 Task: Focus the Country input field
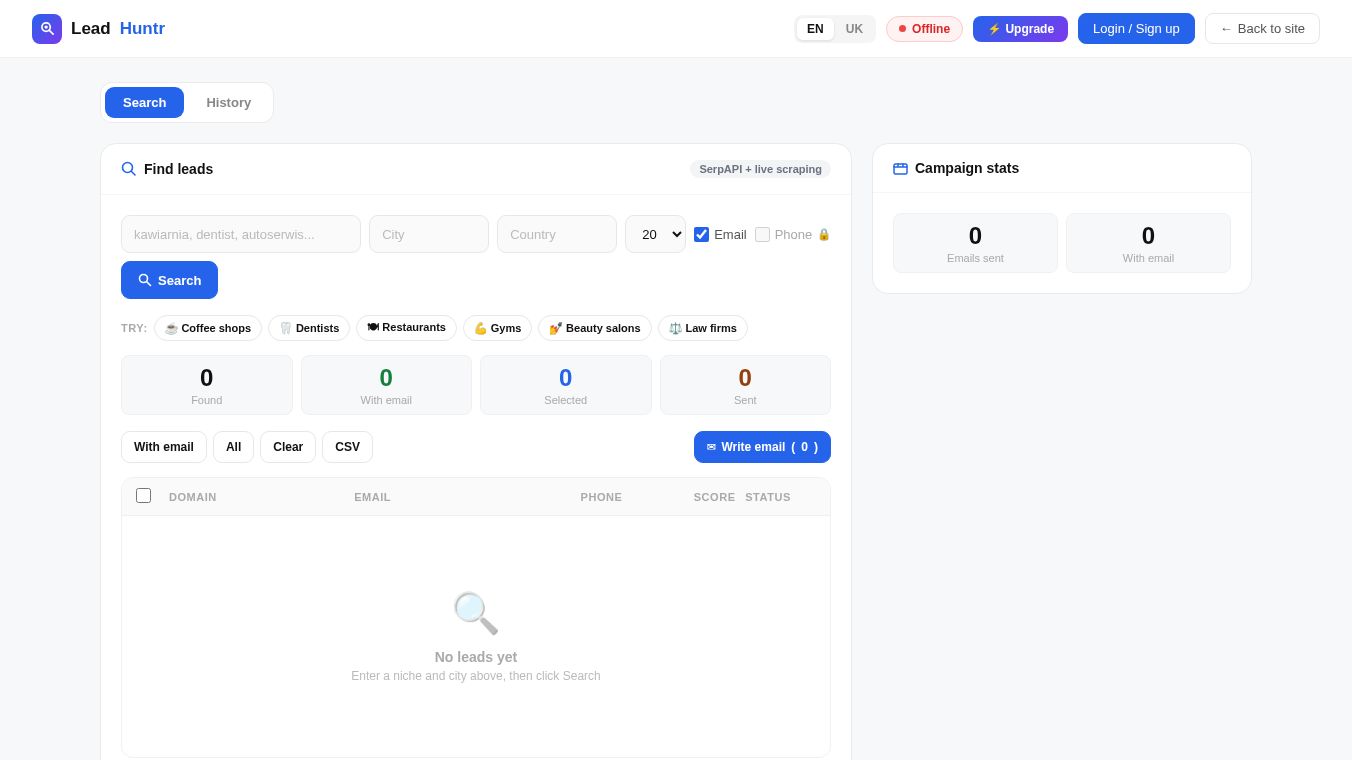point(557,234)
